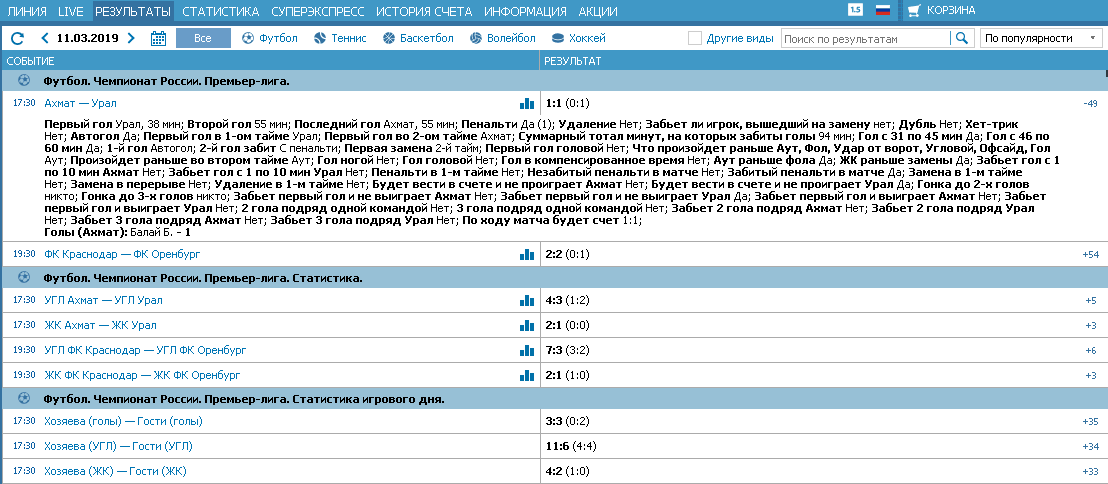Filter results by Баскетбол

pyautogui.click(x=418, y=38)
